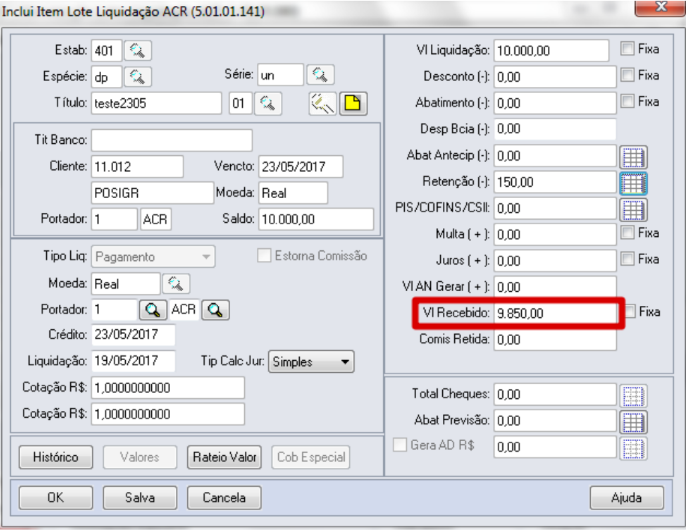
Task: Click the Cliente field 11.012
Action: (137, 167)
